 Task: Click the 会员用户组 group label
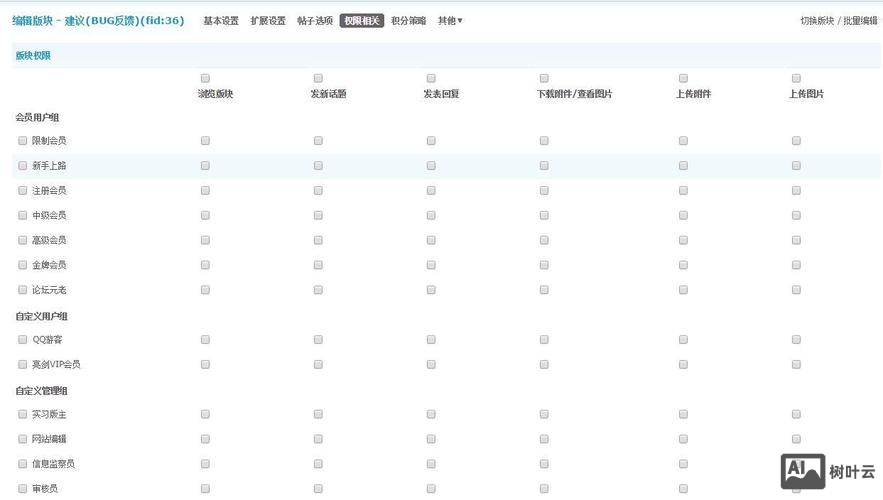tap(37, 117)
